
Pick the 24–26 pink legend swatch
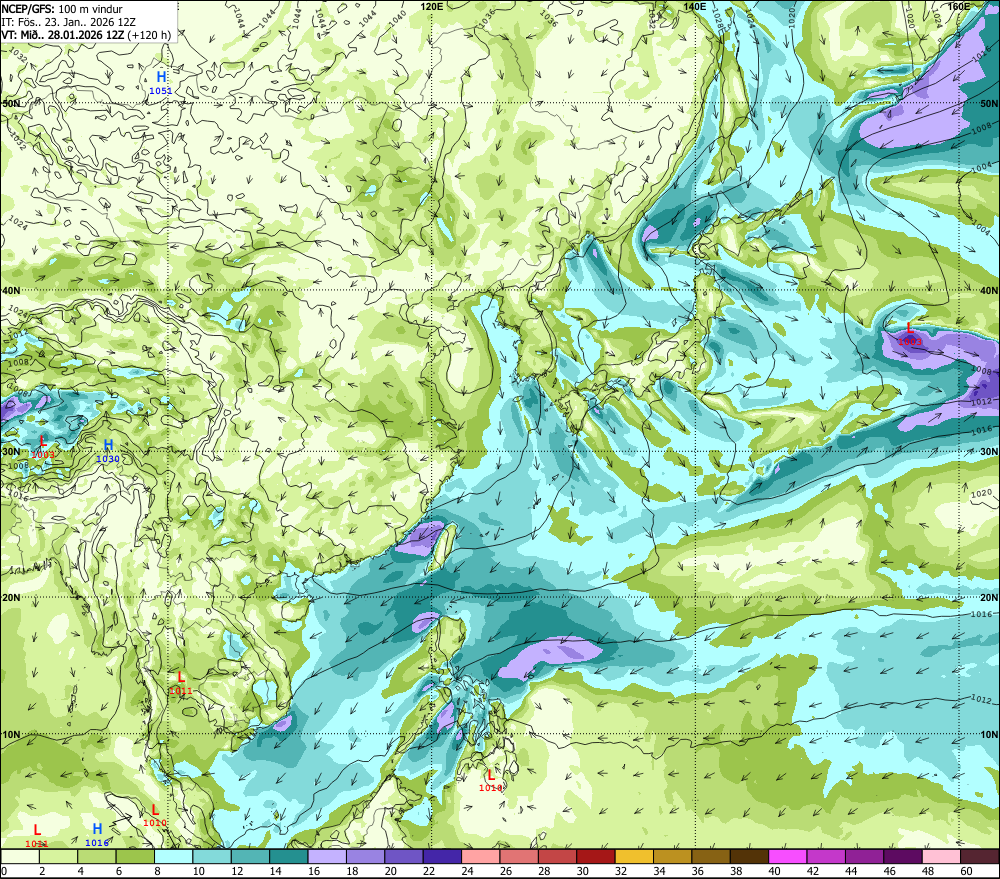click(480, 857)
